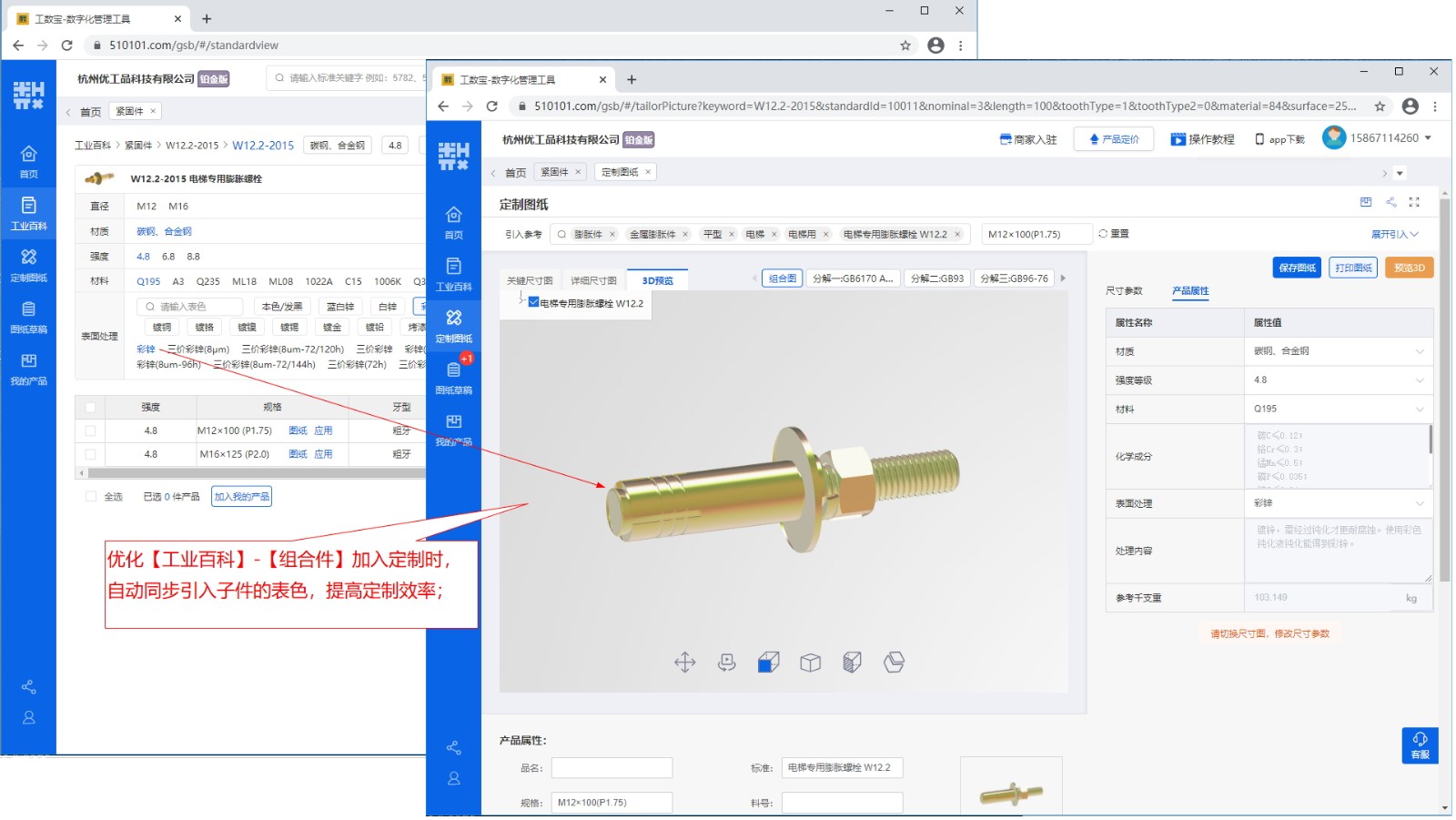Click the fullscreen icon in 定制图纸 header
The width and height of the screenshot is (1456, 820).
point(1414,202)
